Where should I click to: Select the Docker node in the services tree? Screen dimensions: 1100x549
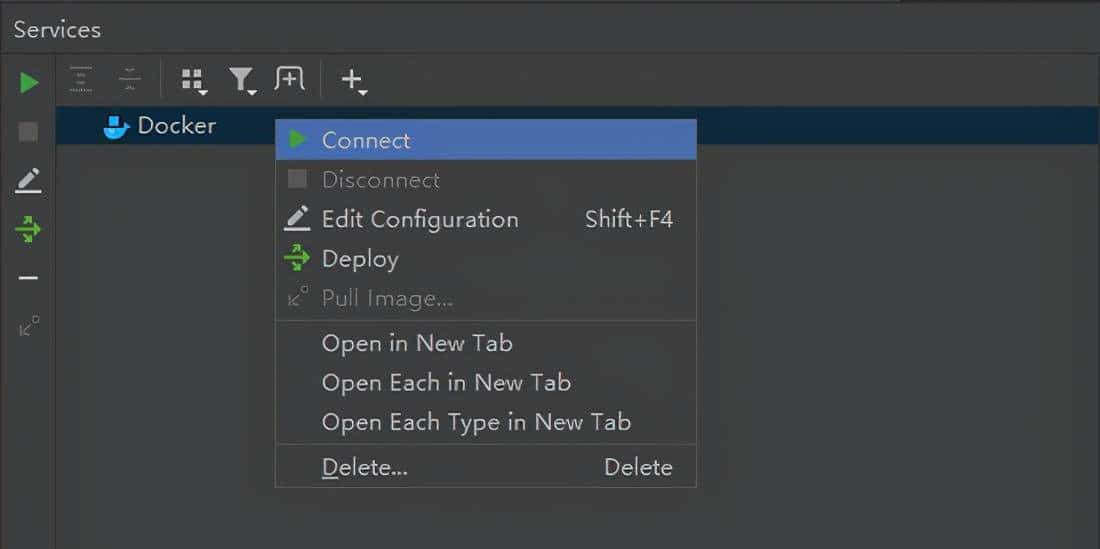coord(176,126)
